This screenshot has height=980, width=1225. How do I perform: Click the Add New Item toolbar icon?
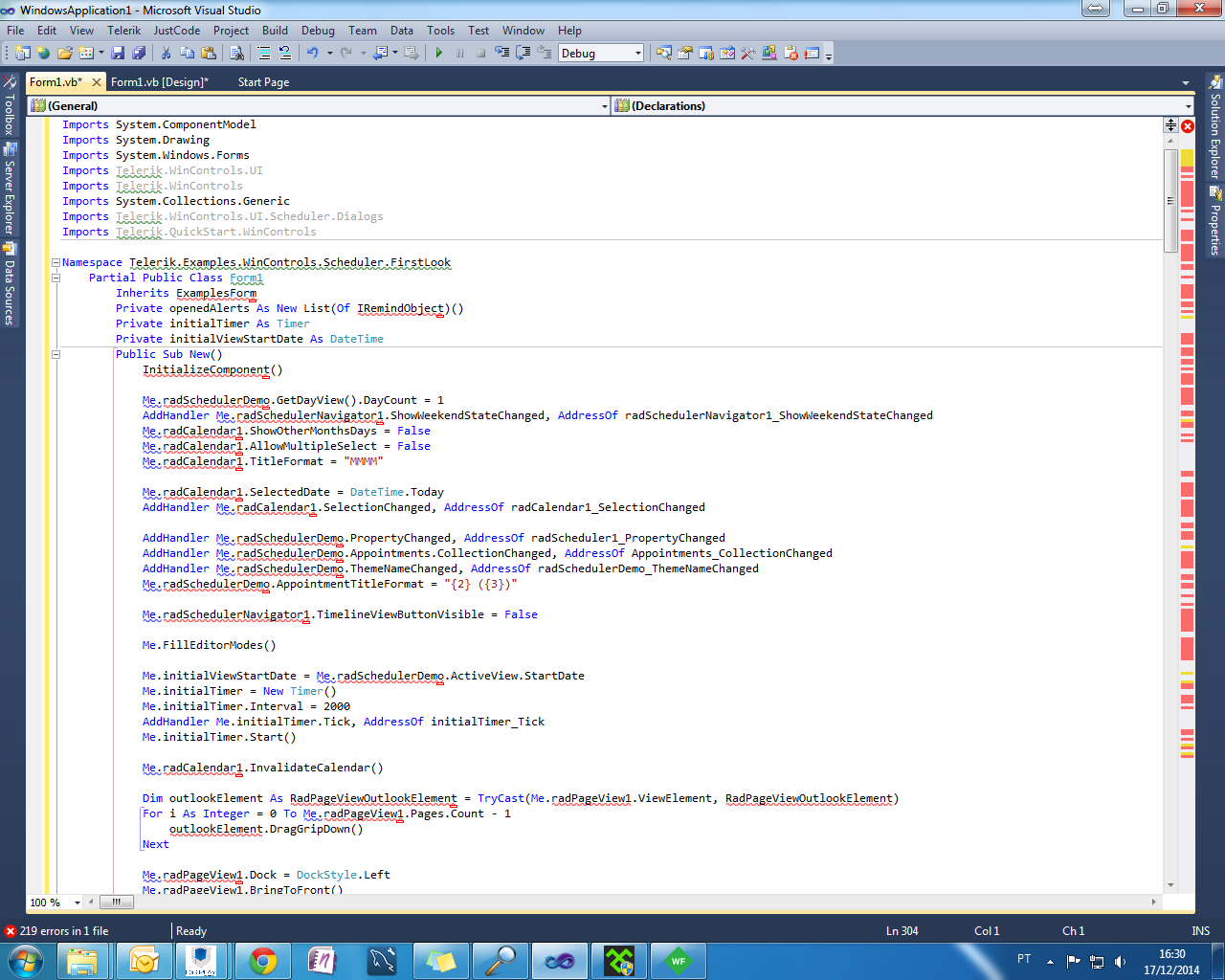pyautogui.click(x=85, y=54)
